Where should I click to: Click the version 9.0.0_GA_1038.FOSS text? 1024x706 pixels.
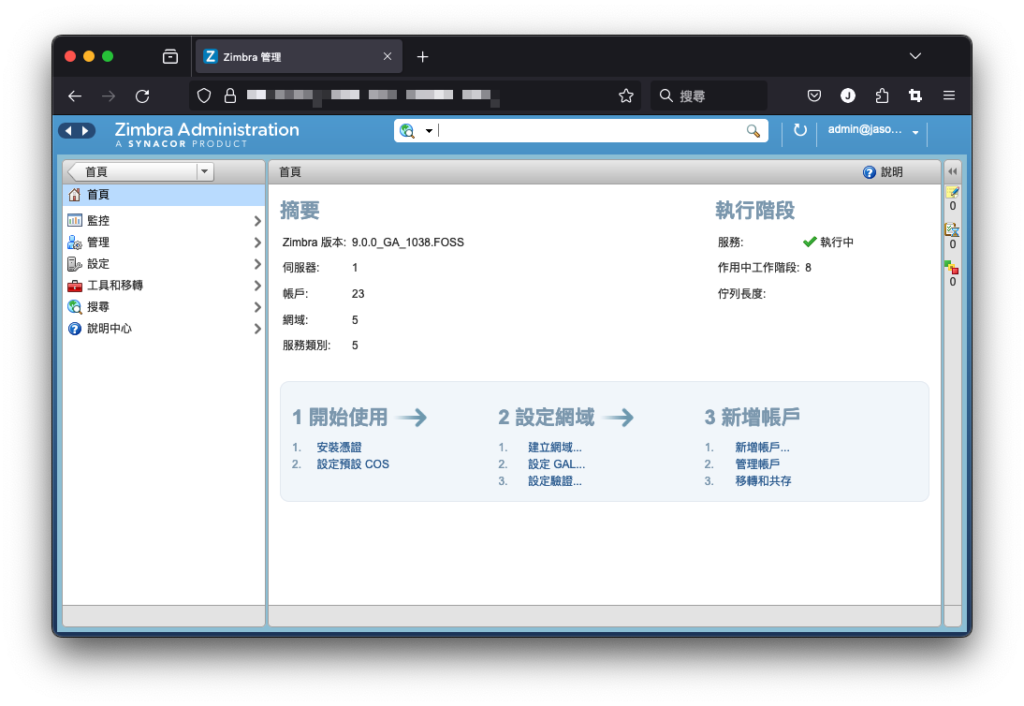pos(408,242)
